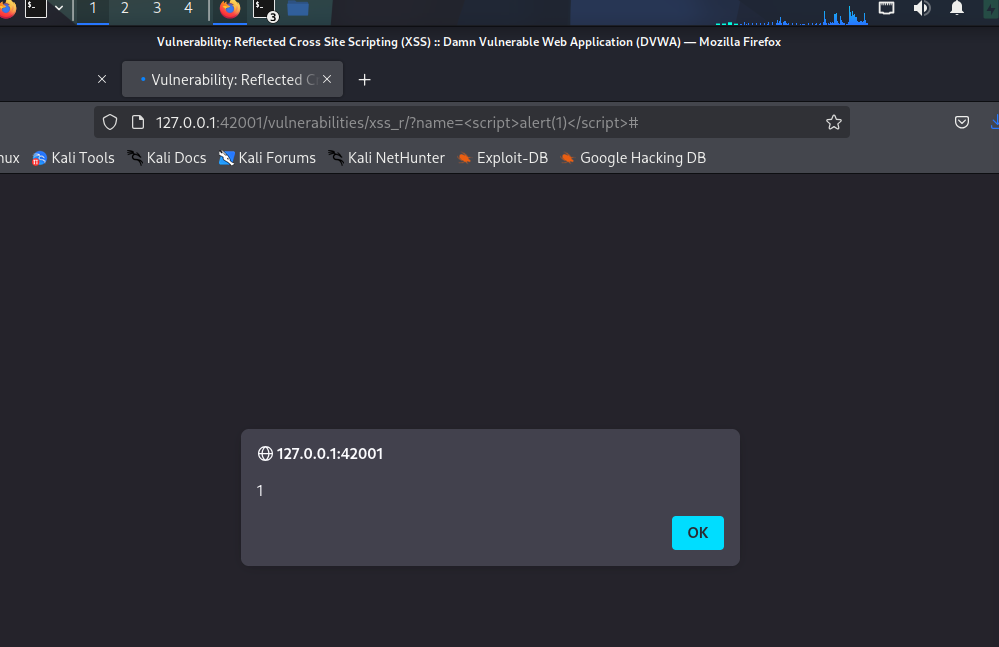Switch to workspace 3 in panel
Screen dimensions: 999x647
pos(157,9)
